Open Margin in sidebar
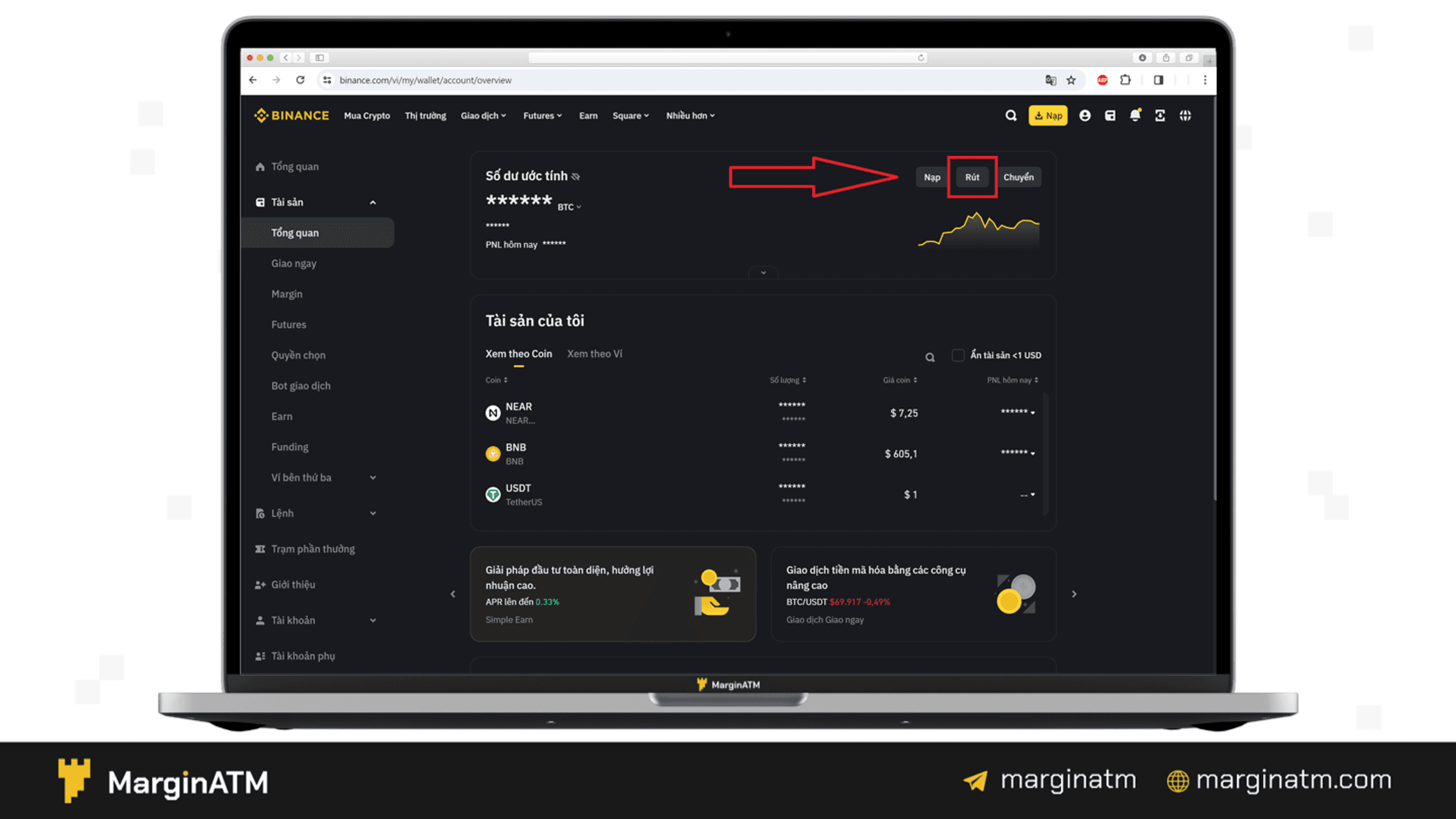1456x819 pixels. [x=287, y=294]
